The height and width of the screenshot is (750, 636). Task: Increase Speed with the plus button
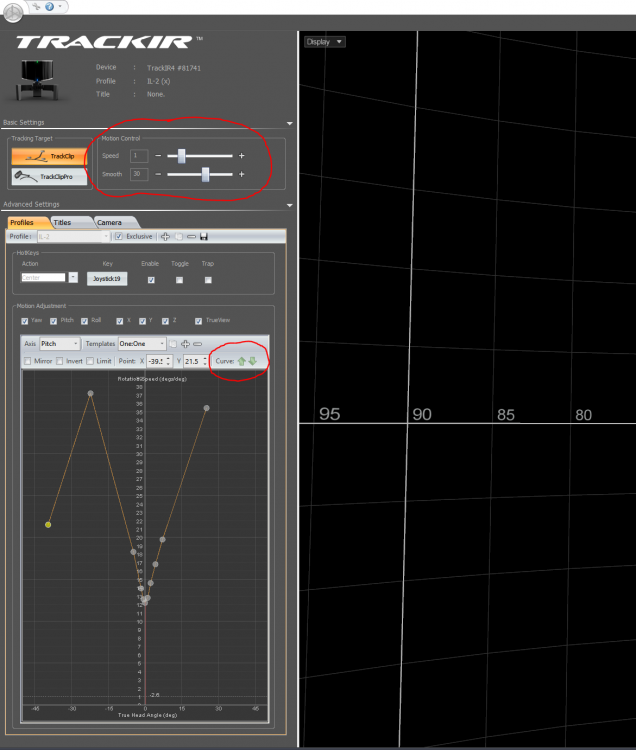pos(241,156)
